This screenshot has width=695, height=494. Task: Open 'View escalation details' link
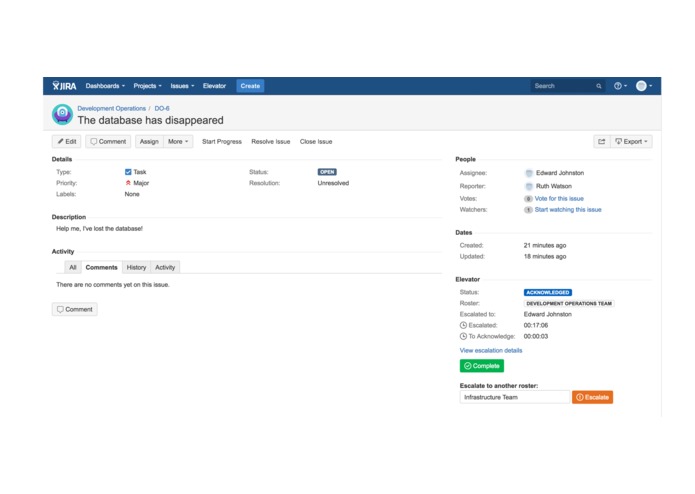491,350
